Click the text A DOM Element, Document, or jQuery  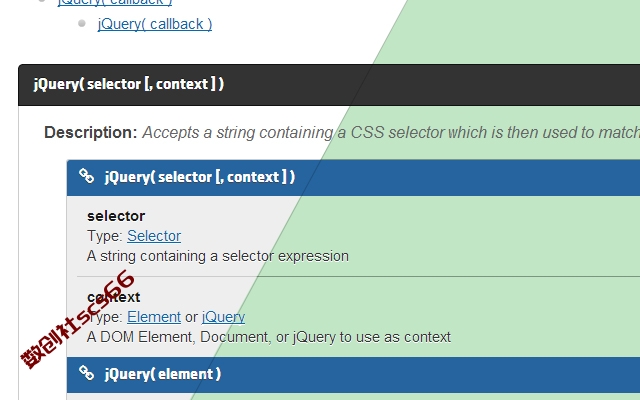coord(269,337)
